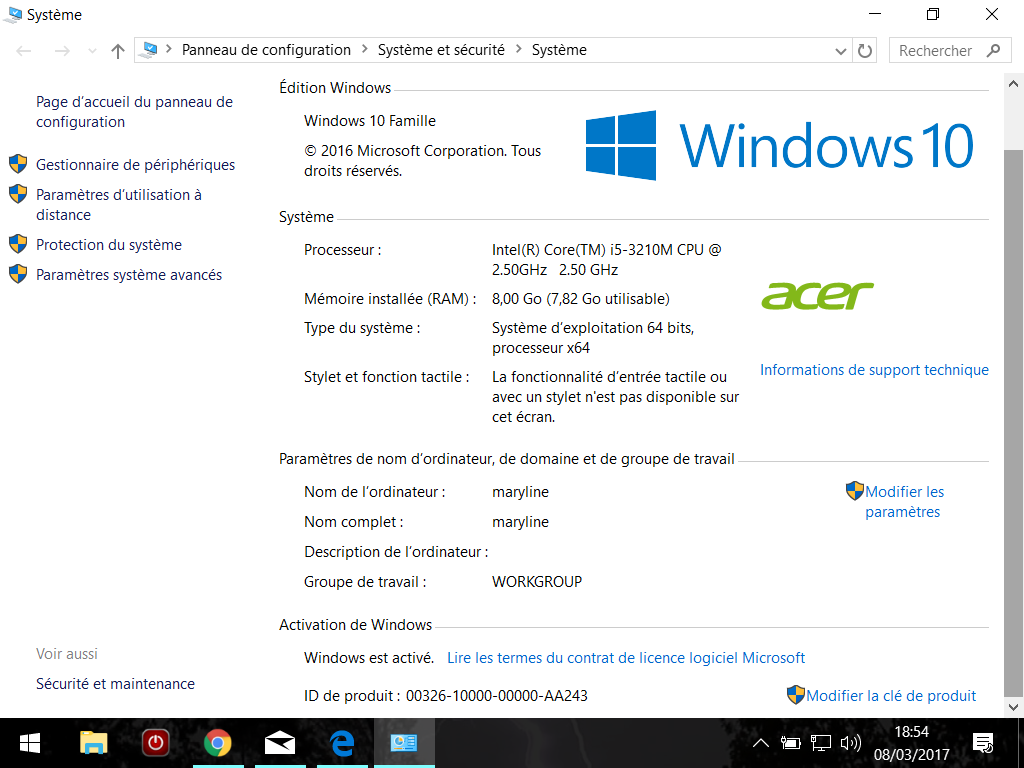Select Panneau de configuration breadcrumb
Image resolution: width=1024 pixels, height=768 pixels.
[x=266, y=50]
